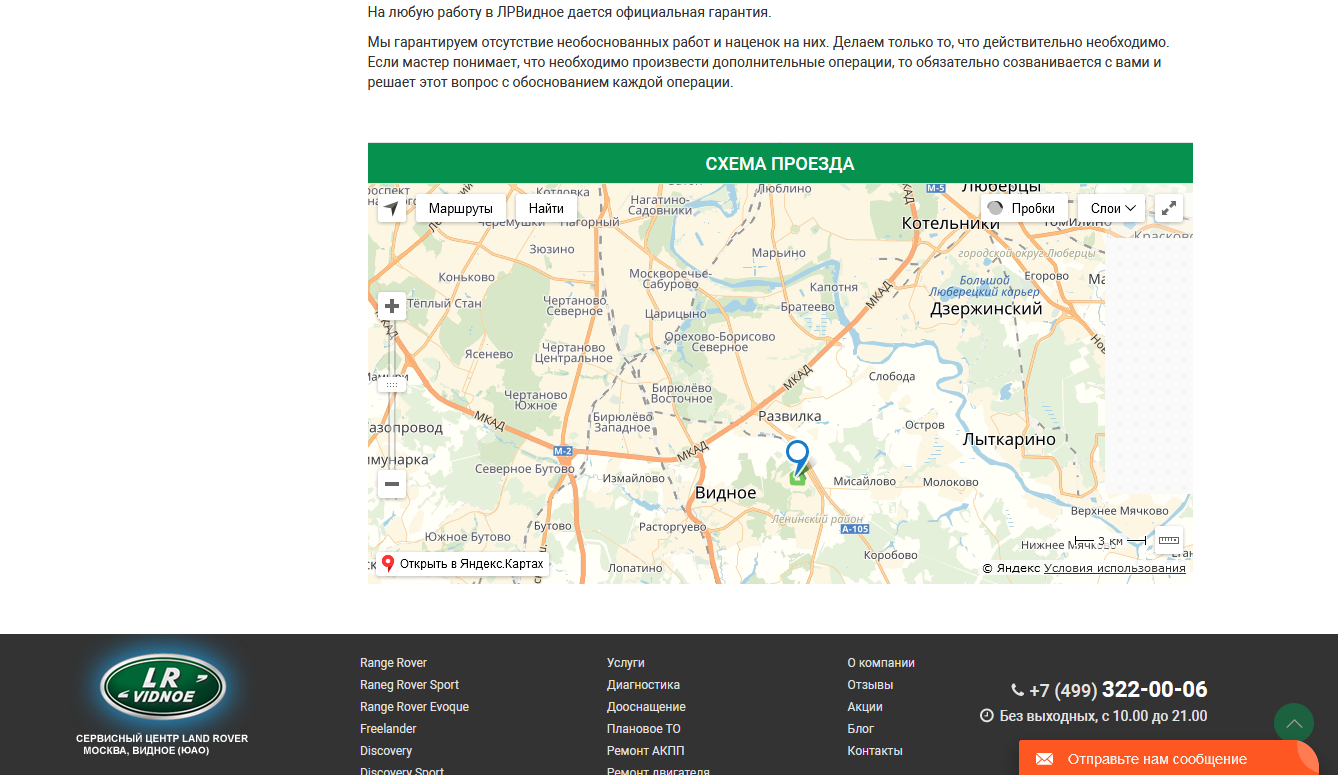Open the map in Яндекс.Картах
Image resolution: width=1338 pixels, height=775 pixels.
coord(462,564)
